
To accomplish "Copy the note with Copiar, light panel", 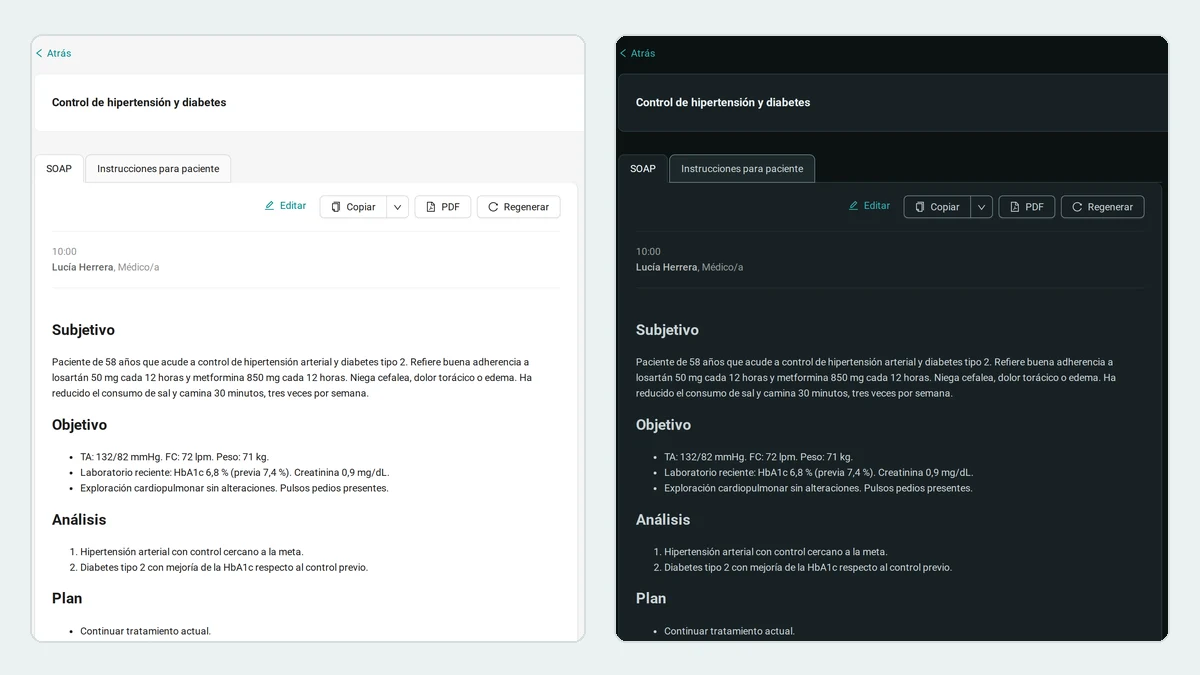I will click(353, 207).
